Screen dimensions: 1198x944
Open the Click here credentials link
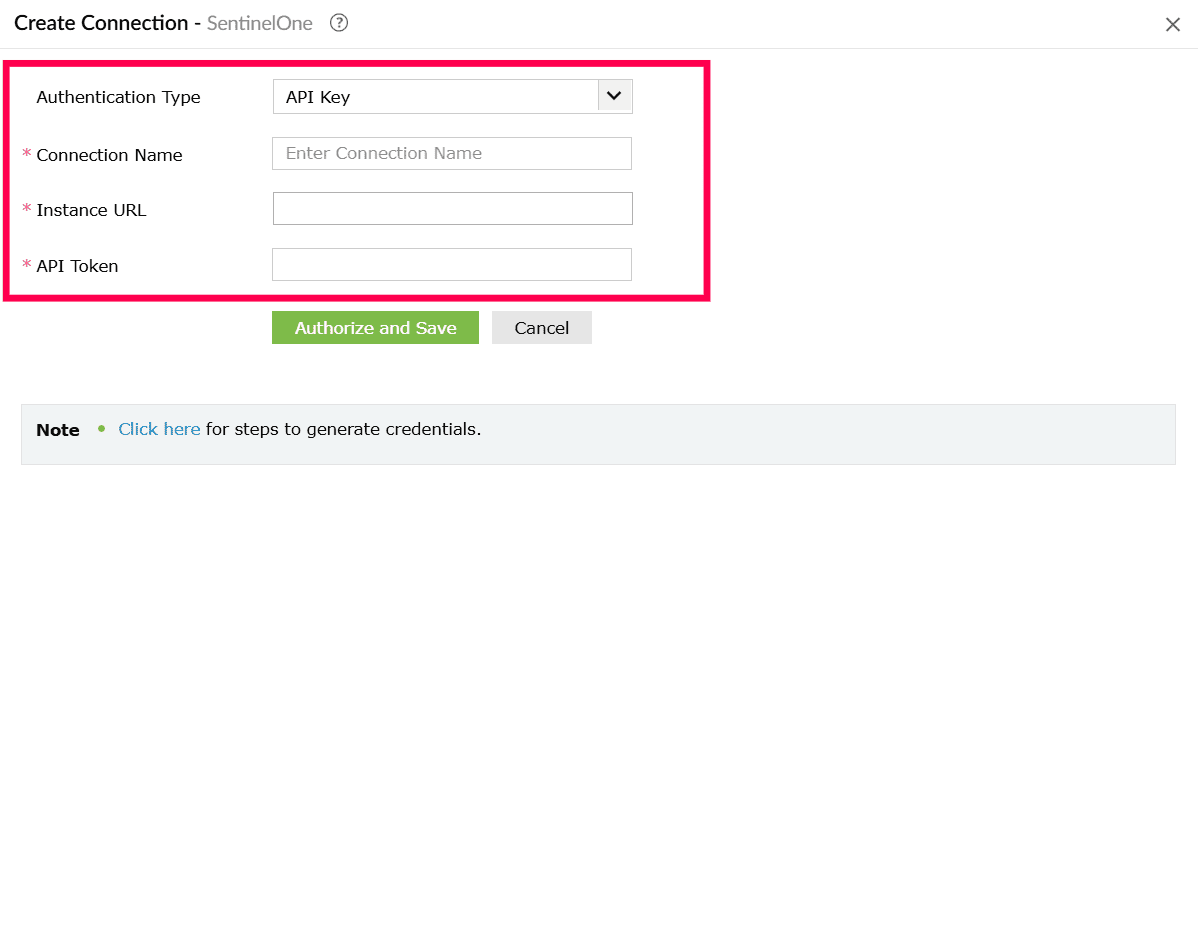coord(159,429)
